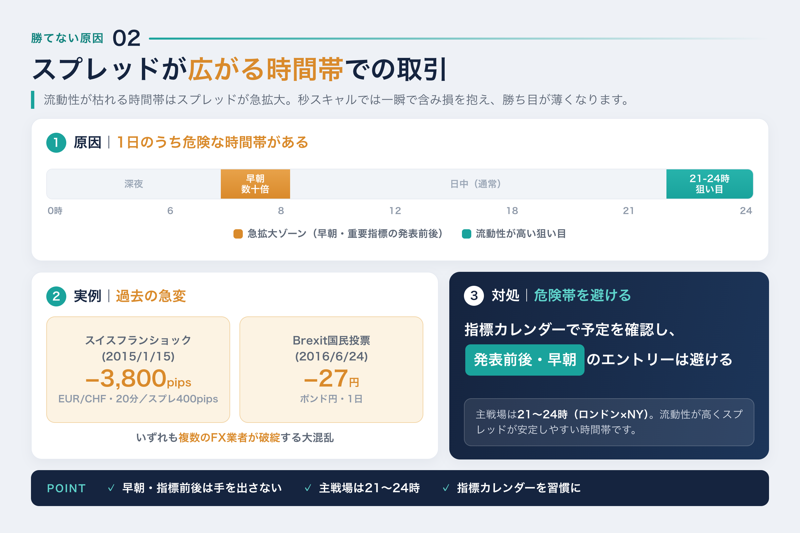The width and height of the screenshot is (800, 533).
Task: Click the heading スプレッドが広がる時間帯での取引
Action: pyautogui.click(x=239, y=69)
